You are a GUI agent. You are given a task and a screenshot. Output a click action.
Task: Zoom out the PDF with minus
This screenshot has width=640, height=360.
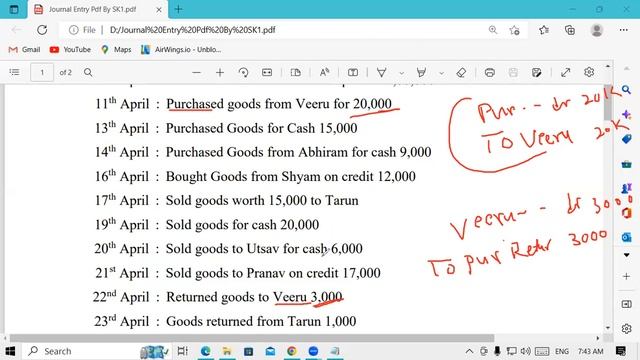click(196, 73)
